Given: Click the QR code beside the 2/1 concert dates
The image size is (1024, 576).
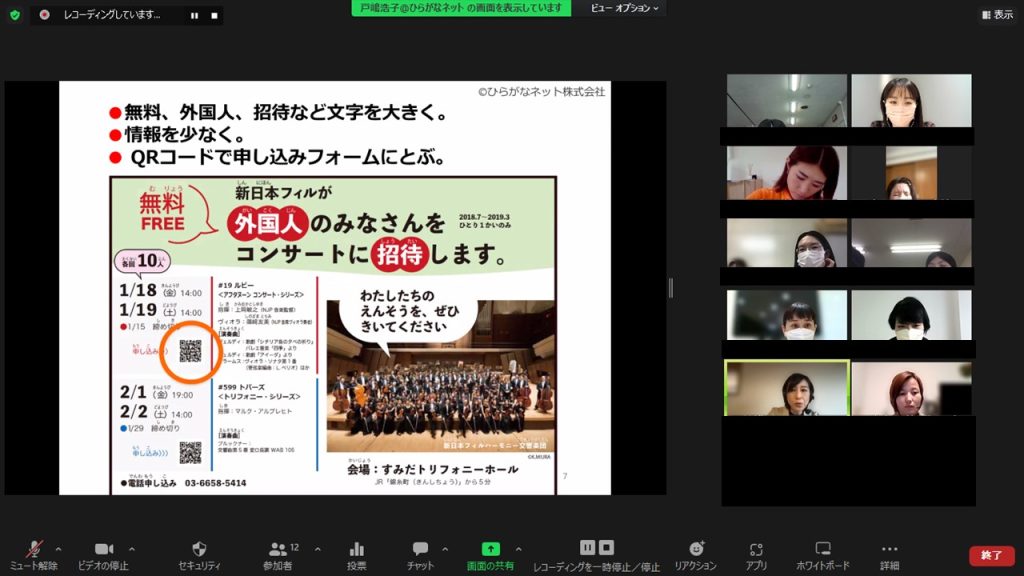Looking at the screenshot, I should (x=190, y=453).
